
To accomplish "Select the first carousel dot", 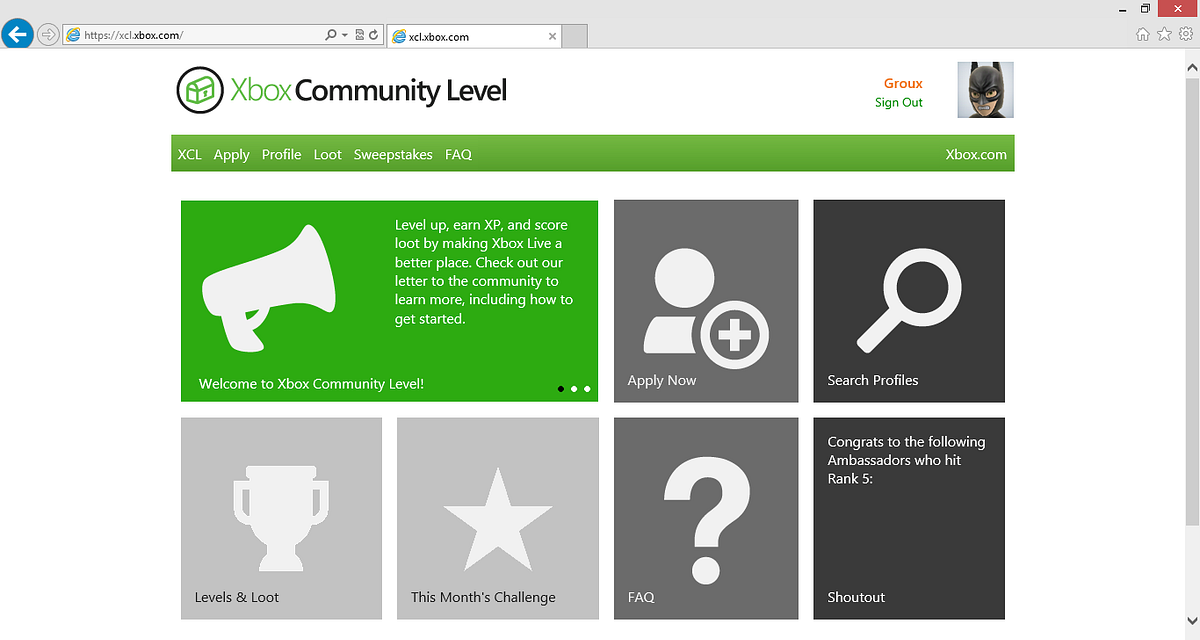I will click(561, 388).
